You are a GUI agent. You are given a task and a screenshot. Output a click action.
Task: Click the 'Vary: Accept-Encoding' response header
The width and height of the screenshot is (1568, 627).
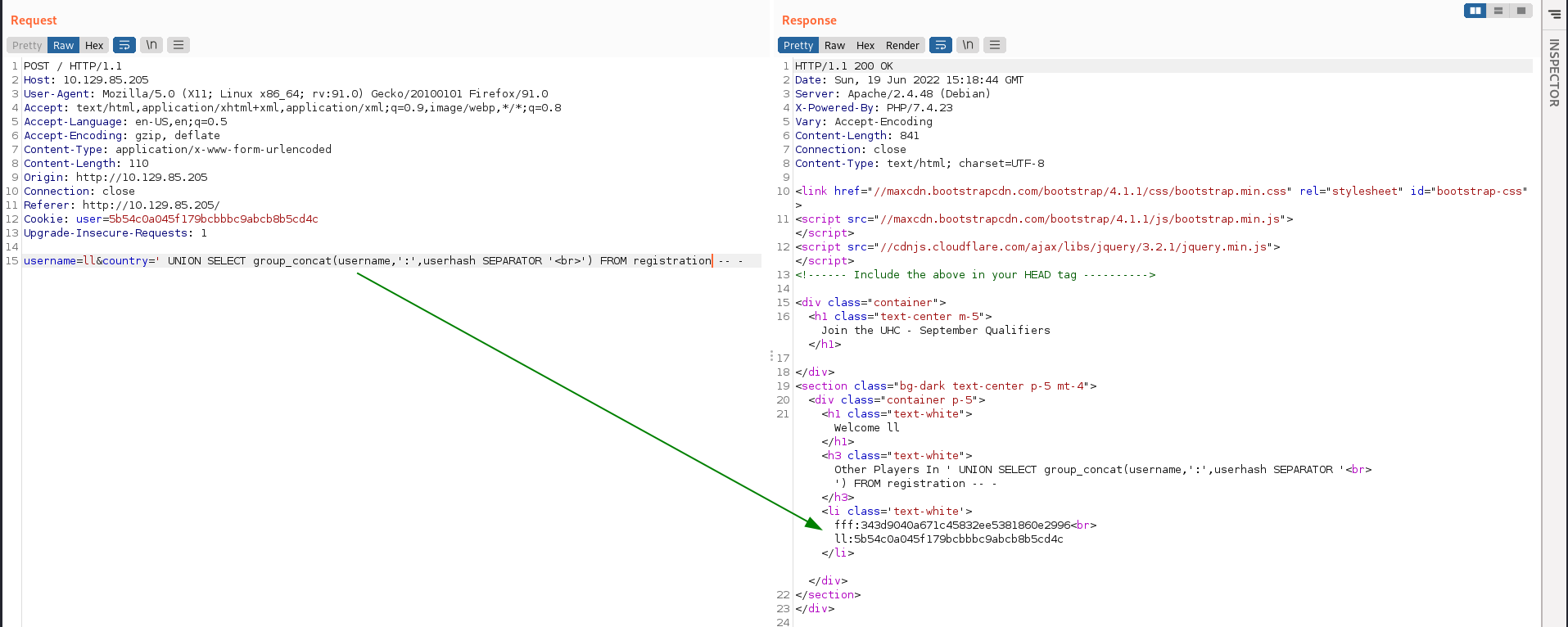pos(864,122)
